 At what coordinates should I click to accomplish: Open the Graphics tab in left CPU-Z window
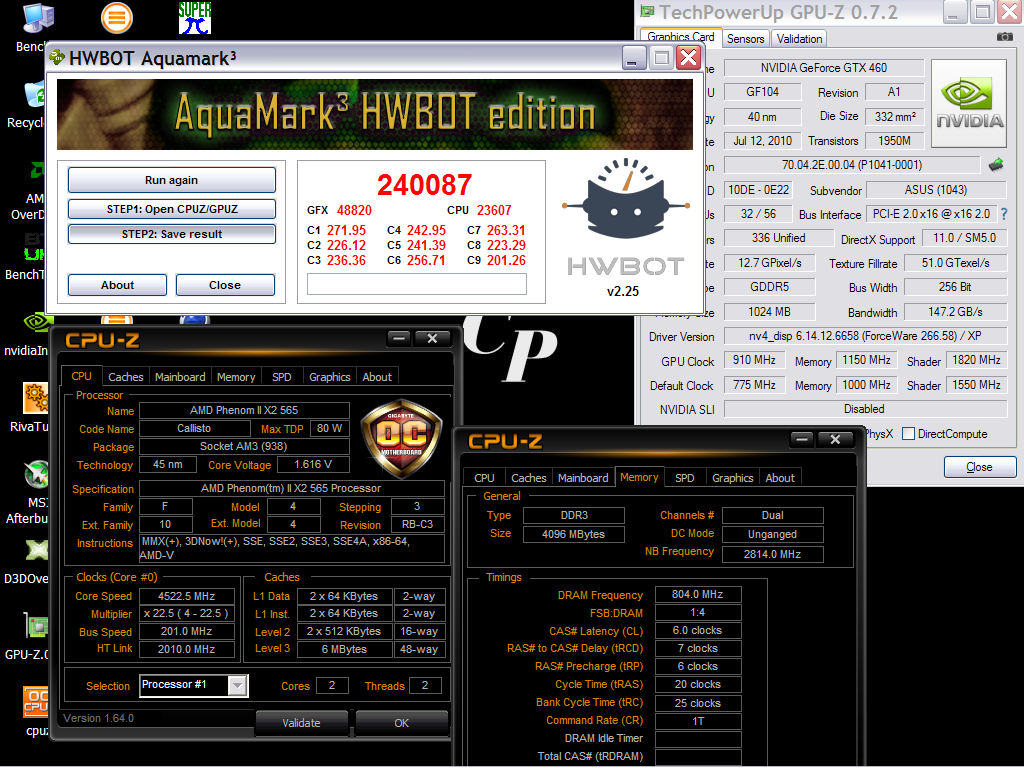tap(330, 377)
